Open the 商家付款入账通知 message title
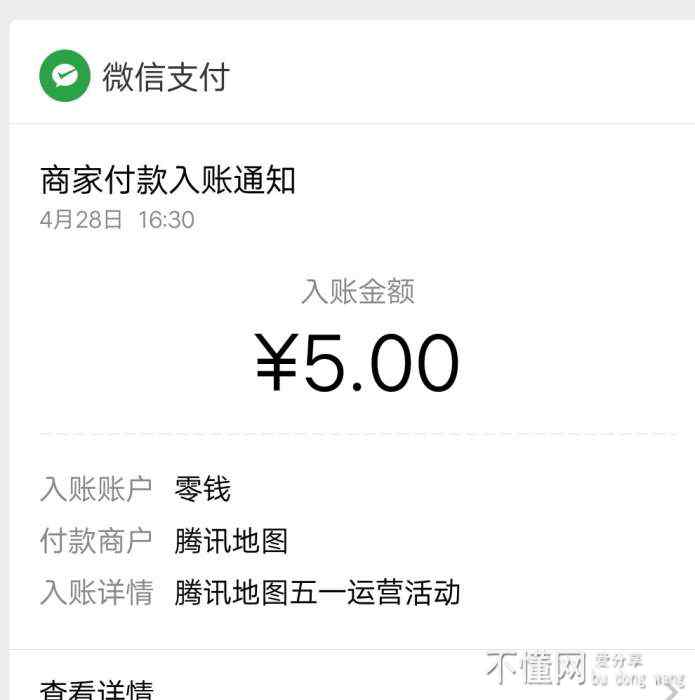This screenshot has width=695, height=700. click(x=168, y=180)
